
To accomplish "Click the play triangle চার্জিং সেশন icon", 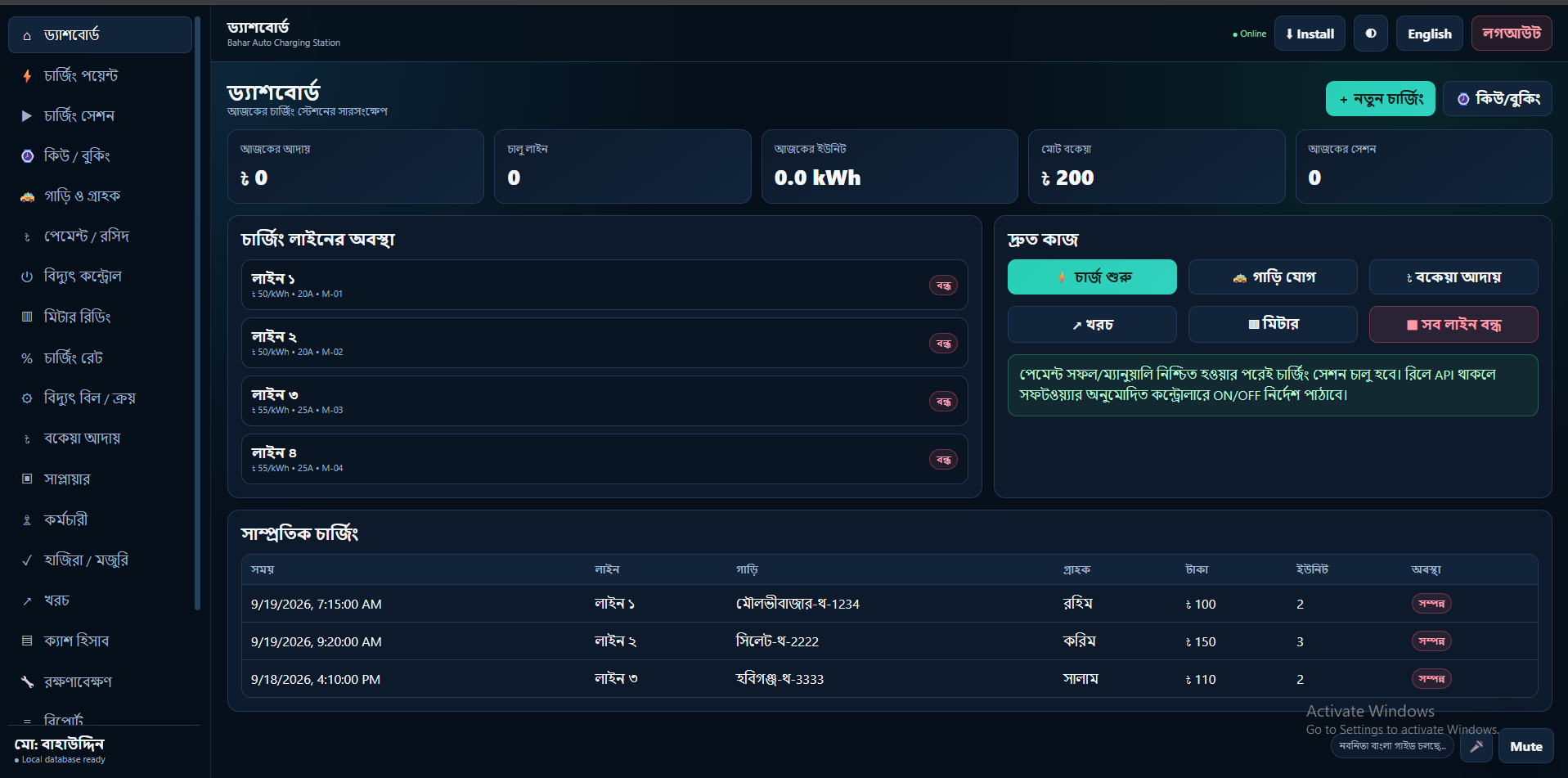I will coord(27,116).
